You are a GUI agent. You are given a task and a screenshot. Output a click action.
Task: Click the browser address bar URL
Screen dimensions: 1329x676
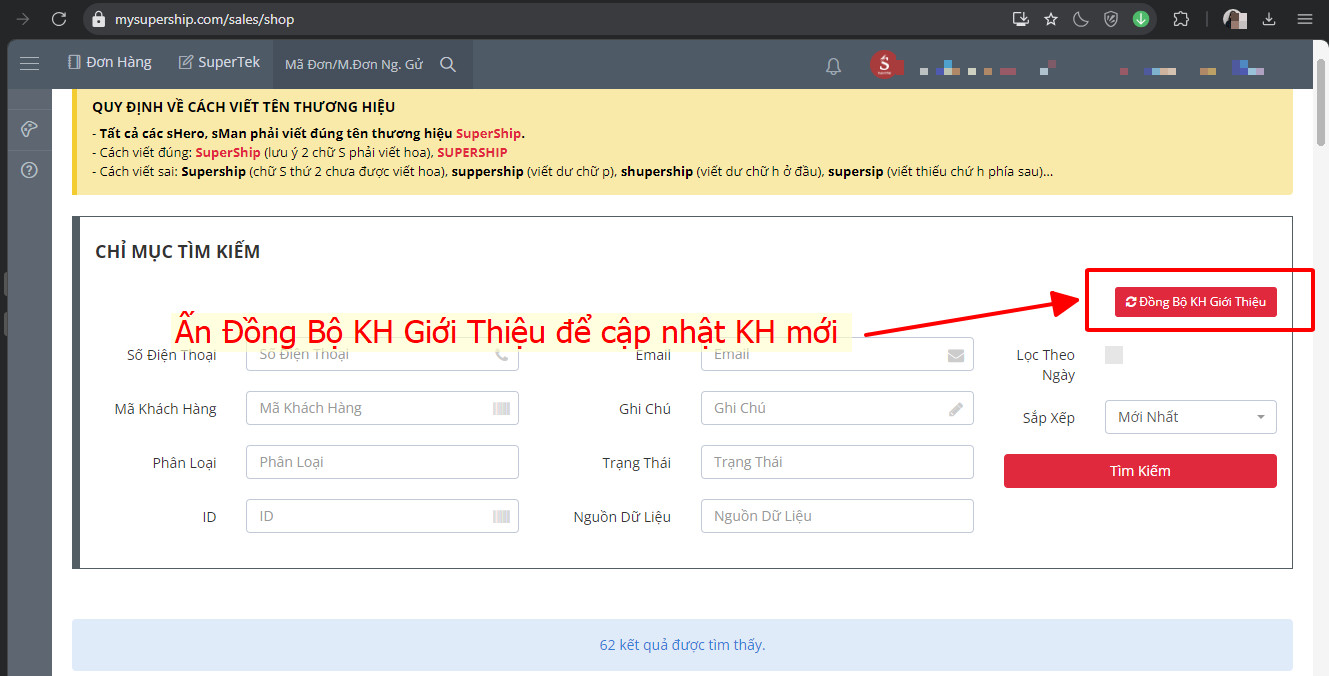click(x=205, y=19)
